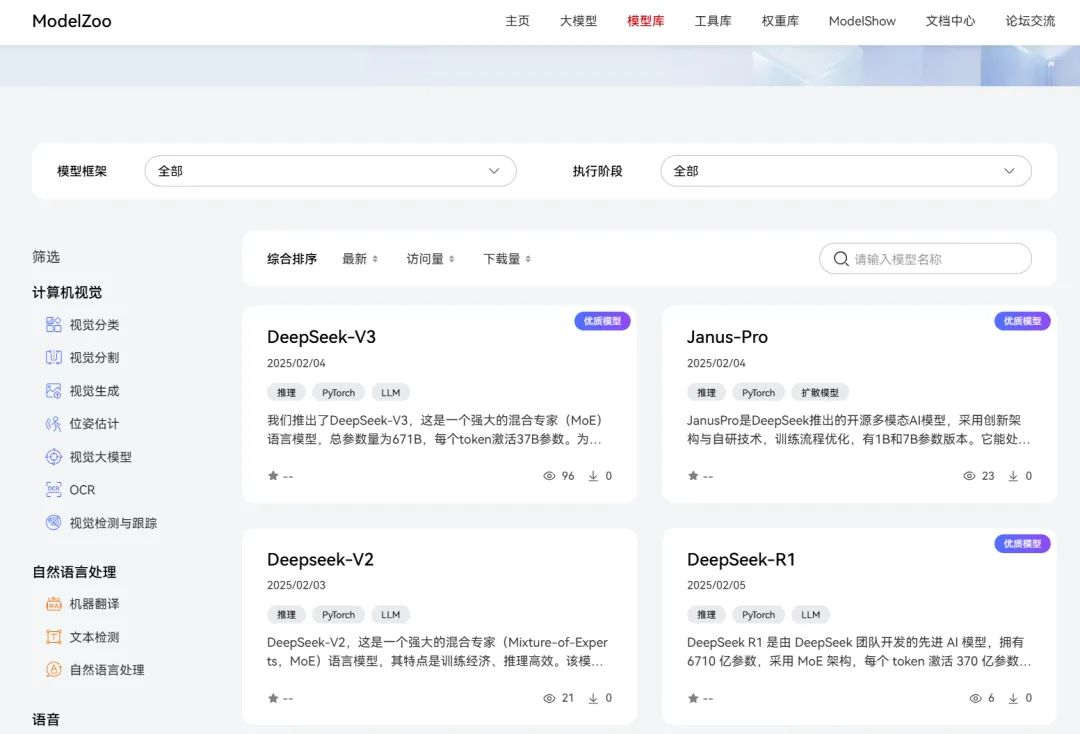
Task: Open 视觉检测与跟踪 using its sidebar icon
Action: pyautogui.click(x=55, y=522)
